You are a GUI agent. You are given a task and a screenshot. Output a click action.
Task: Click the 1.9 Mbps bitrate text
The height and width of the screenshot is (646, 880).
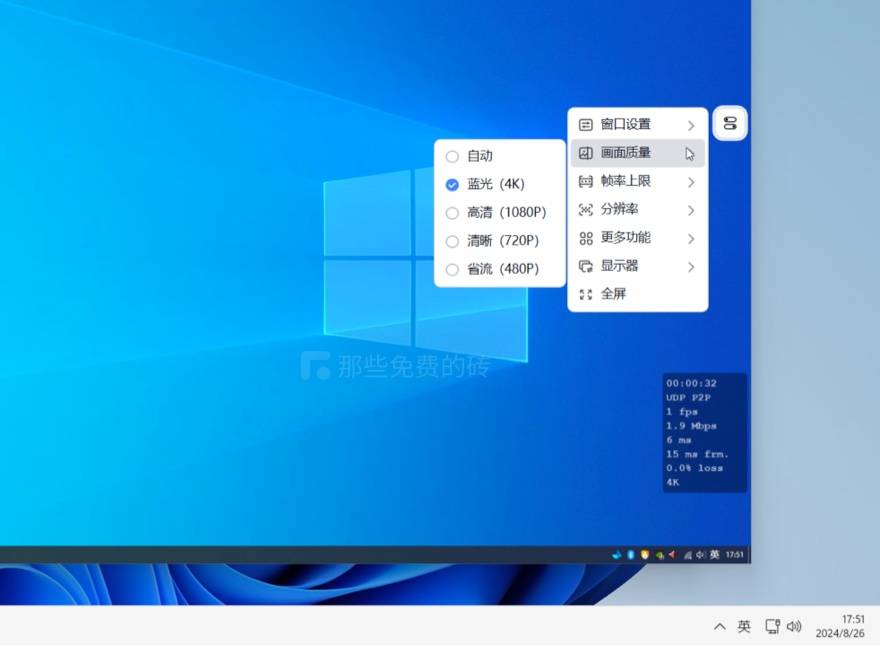tap(691, 426)
